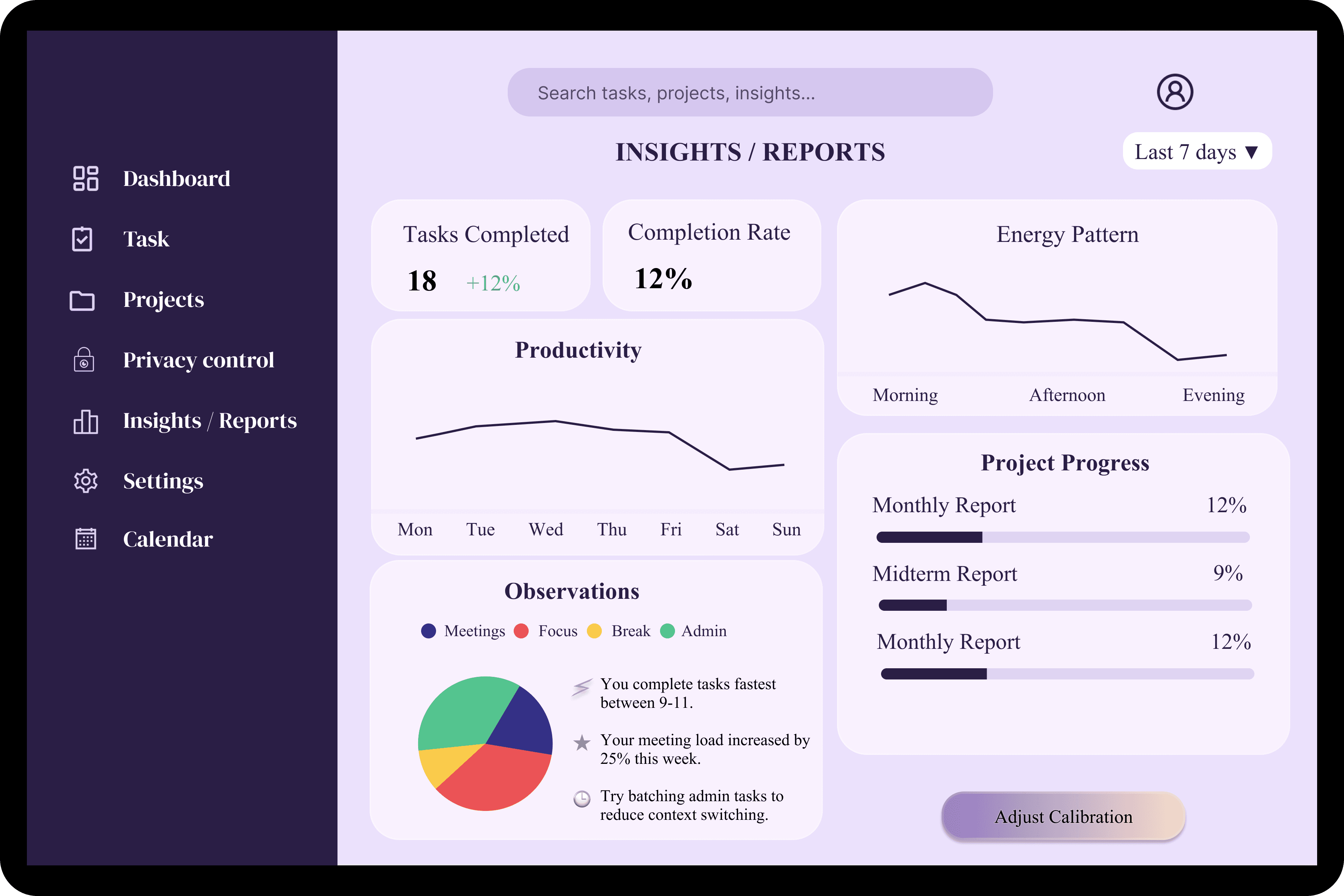Click the Calendar icon in sidebar
1344x896 pixels.
86,539
